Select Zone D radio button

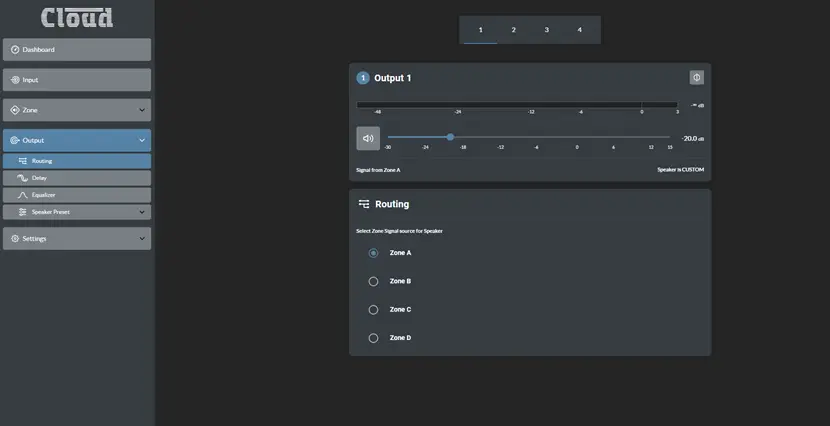coord(373,338)
